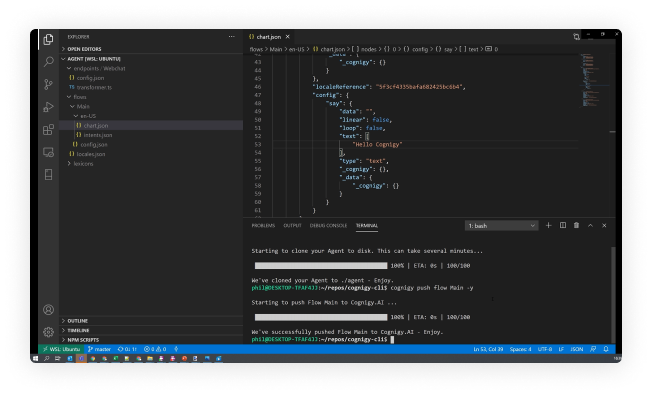Viewport: 652px width, 394px height.
Task: Open the Accounts menu icon
Action: click(48, 310)
